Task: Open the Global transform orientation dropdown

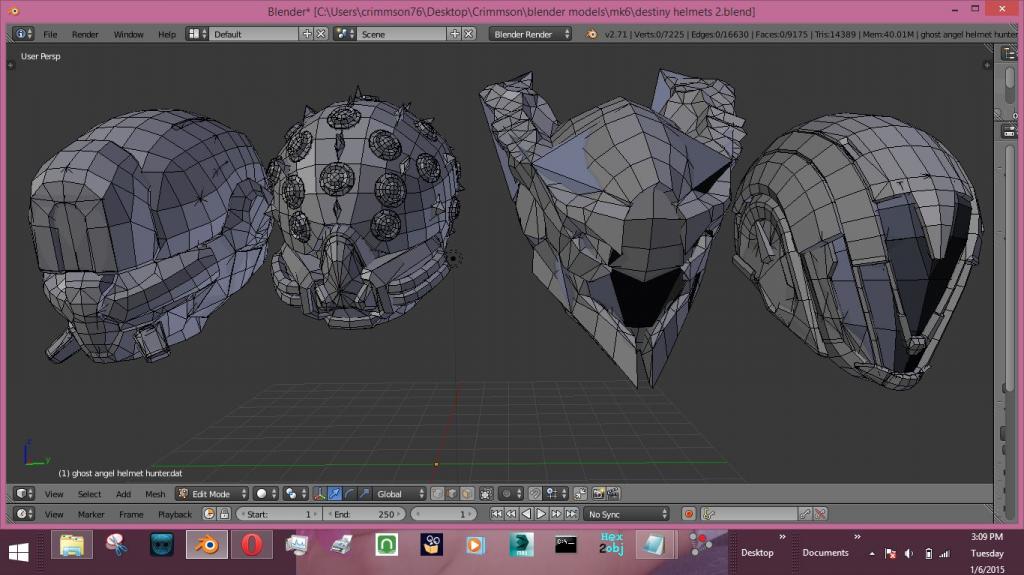Action: [x=400, y=493]
